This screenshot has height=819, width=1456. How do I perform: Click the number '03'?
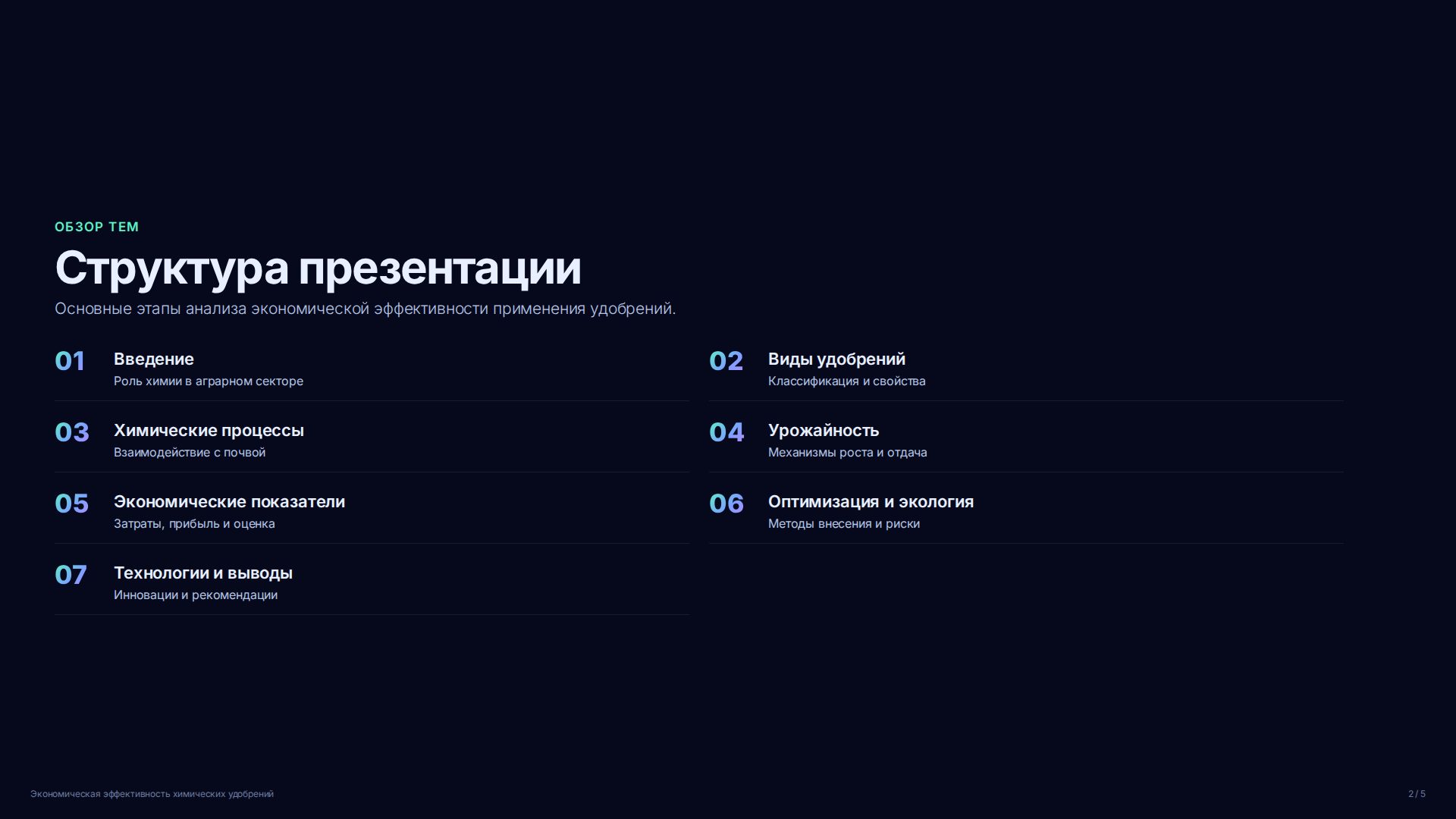tap(72, 432)
